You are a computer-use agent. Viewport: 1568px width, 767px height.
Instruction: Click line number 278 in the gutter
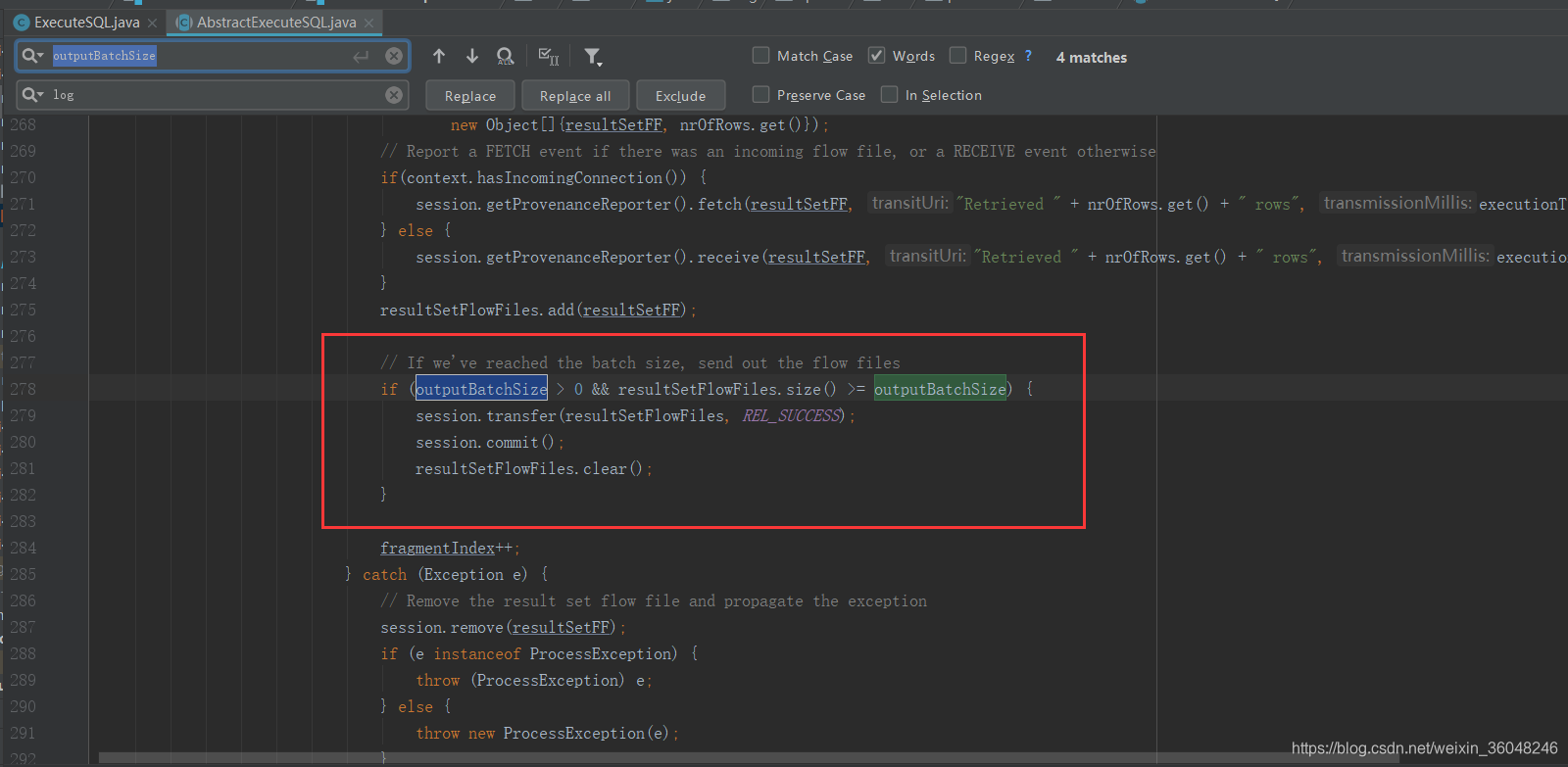[x=24, y=389]
